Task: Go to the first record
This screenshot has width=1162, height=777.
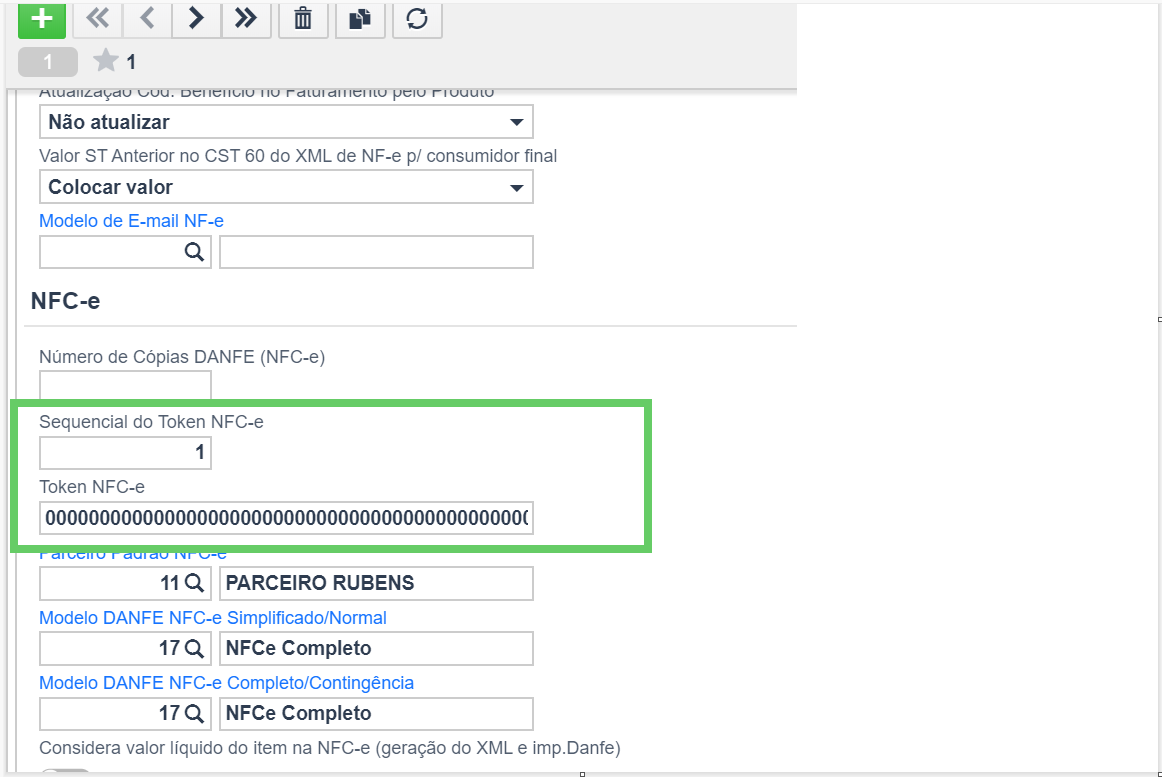Action: tap(98, 19)
